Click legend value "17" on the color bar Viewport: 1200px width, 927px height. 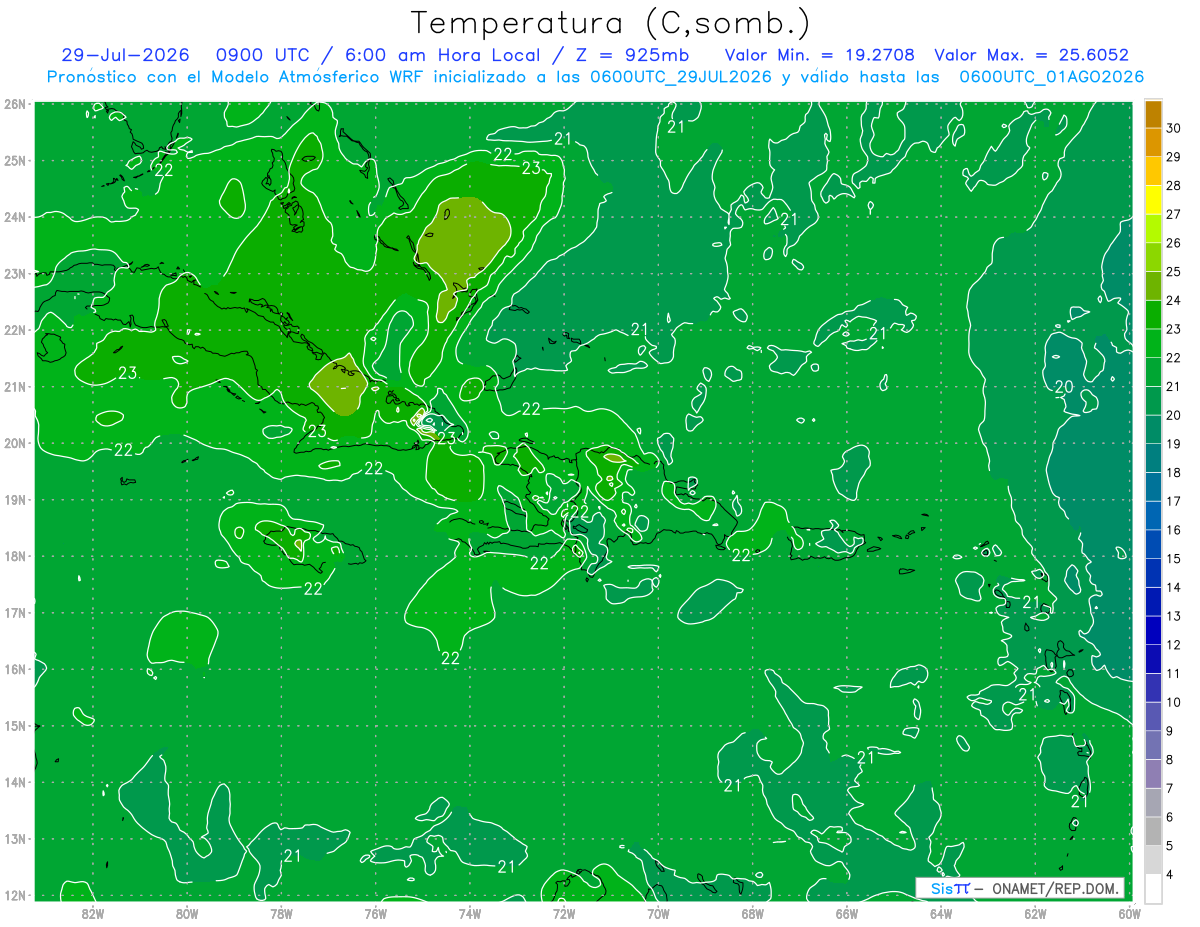pyautogui.click(x=1174, y=501)
